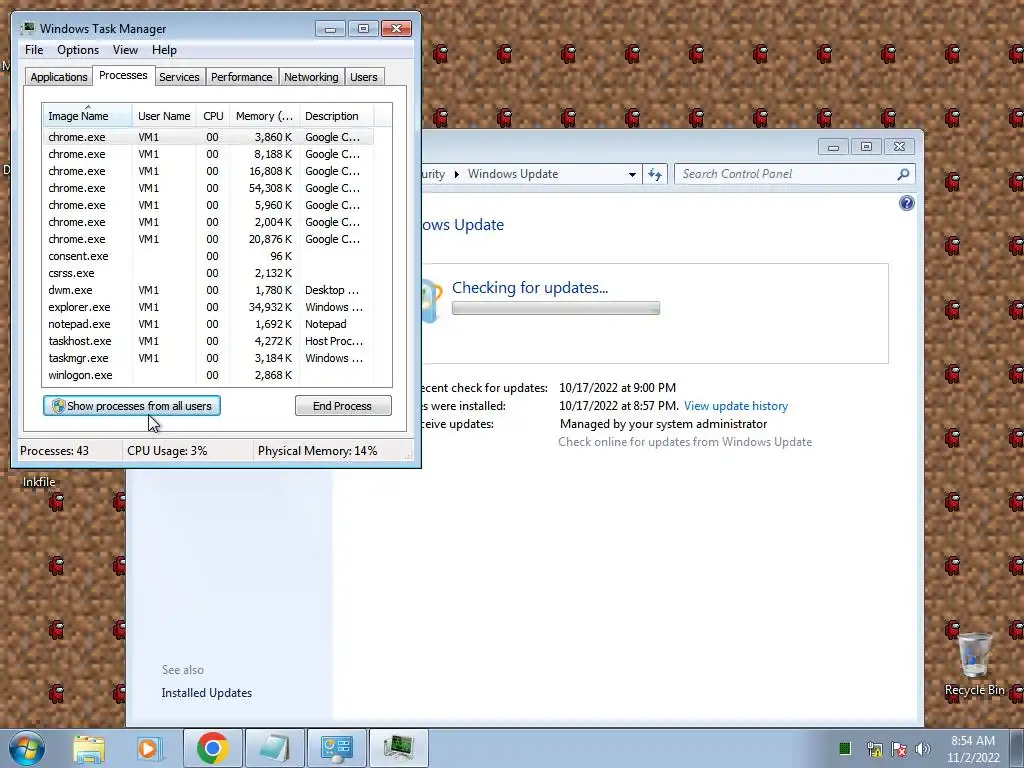Switch to Control Panel taskbar button
Viewport: 1024px width, 768px height.
click(336, 748)
